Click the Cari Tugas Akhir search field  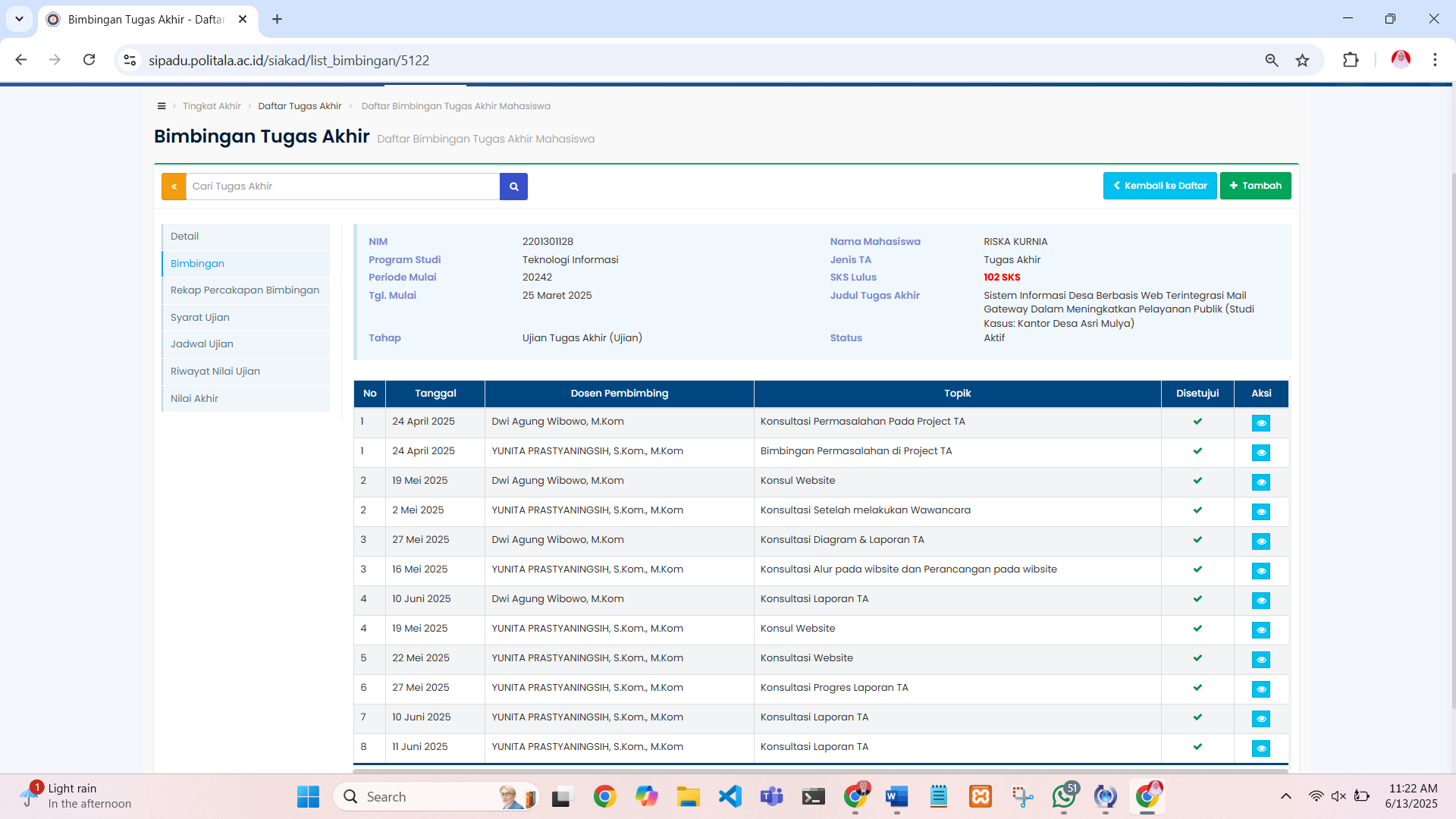343,187
